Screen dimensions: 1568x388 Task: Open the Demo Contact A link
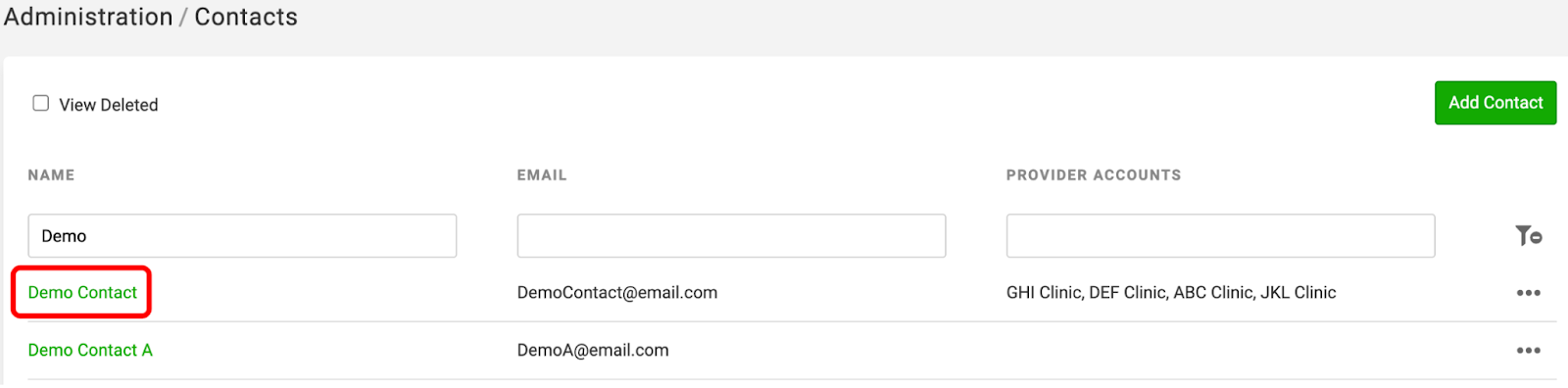90,350
